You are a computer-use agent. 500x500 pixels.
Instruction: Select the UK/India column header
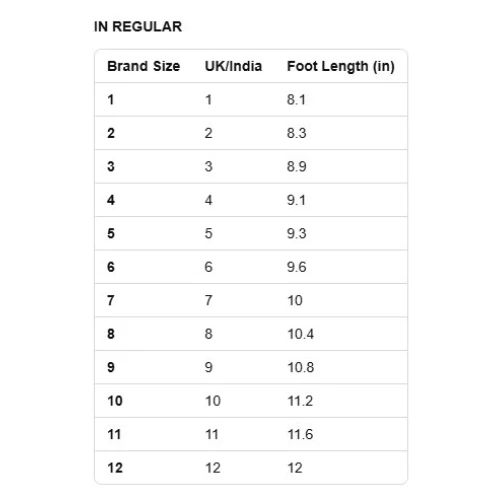tap(233, 66)
